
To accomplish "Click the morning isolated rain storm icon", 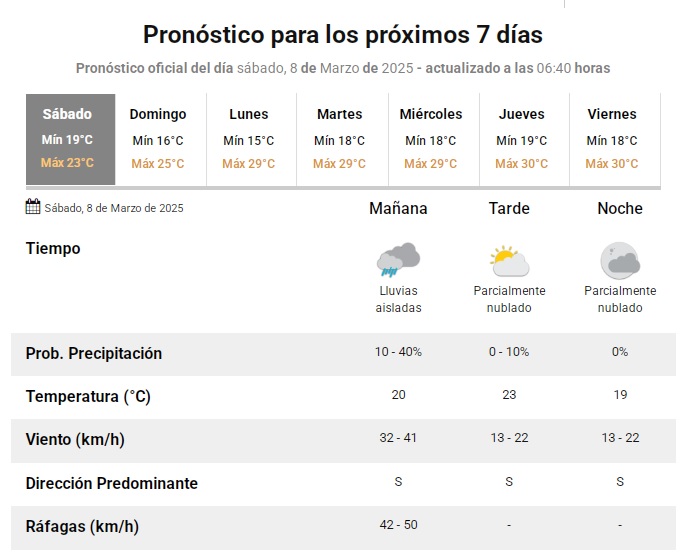I will (398, 260).
